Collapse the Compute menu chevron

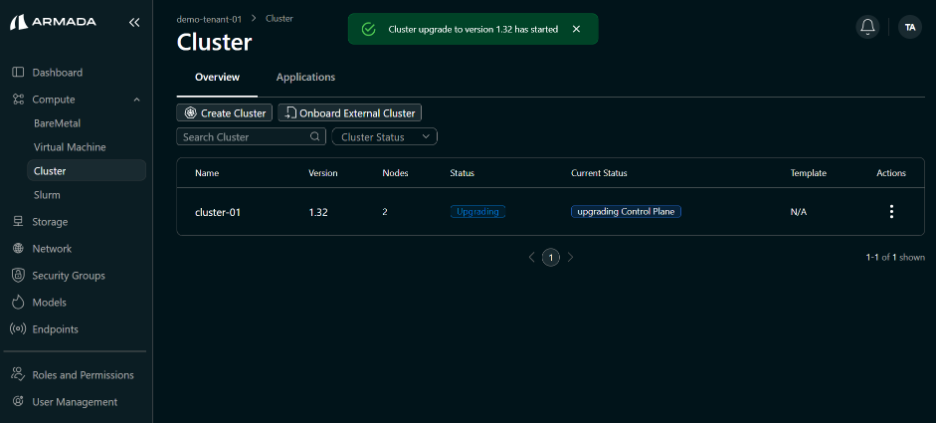(137, 99)
